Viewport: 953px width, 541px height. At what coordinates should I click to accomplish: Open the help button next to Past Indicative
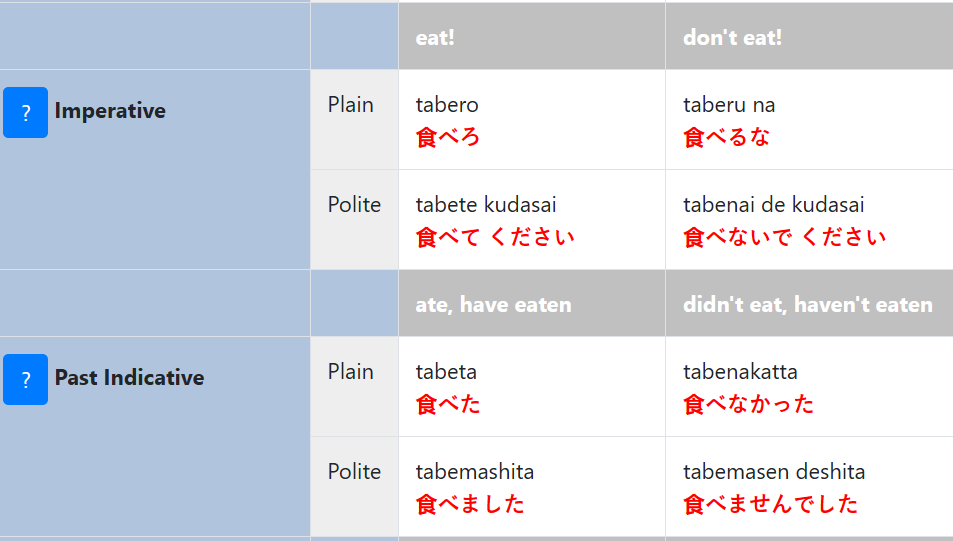coord(25,379)
